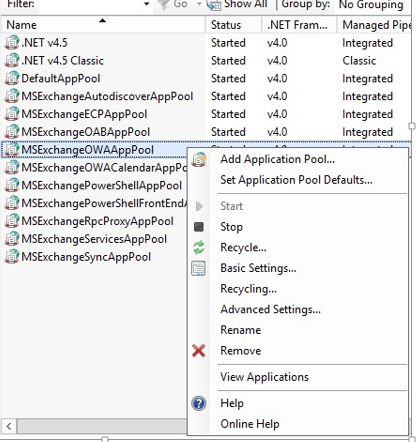Open the Filter dropdown arrow
The width and height of the screenshot is (418, 442).
tap(147, 5)
